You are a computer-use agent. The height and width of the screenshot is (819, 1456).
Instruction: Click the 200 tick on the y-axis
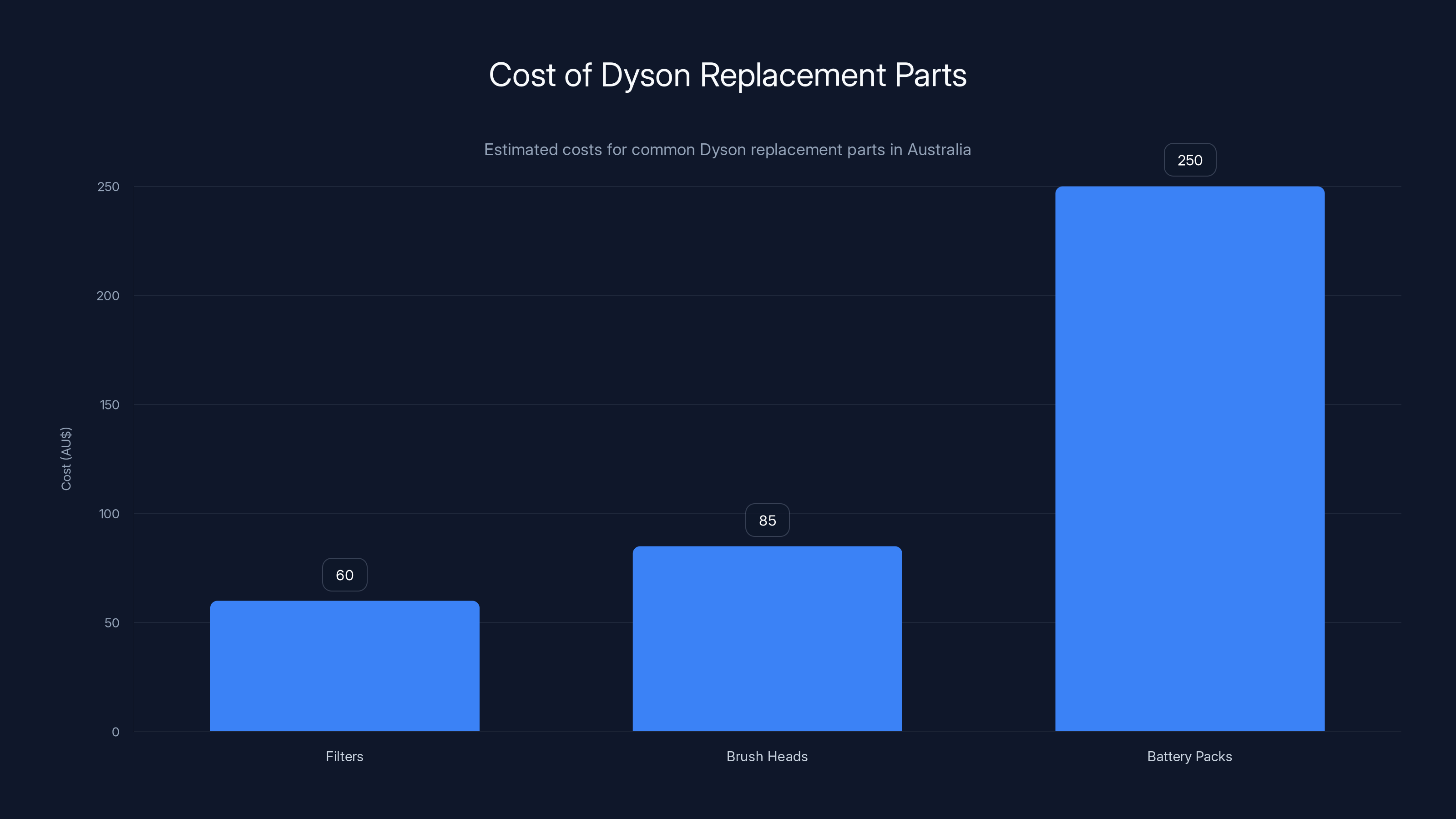[x=108, y=295]
